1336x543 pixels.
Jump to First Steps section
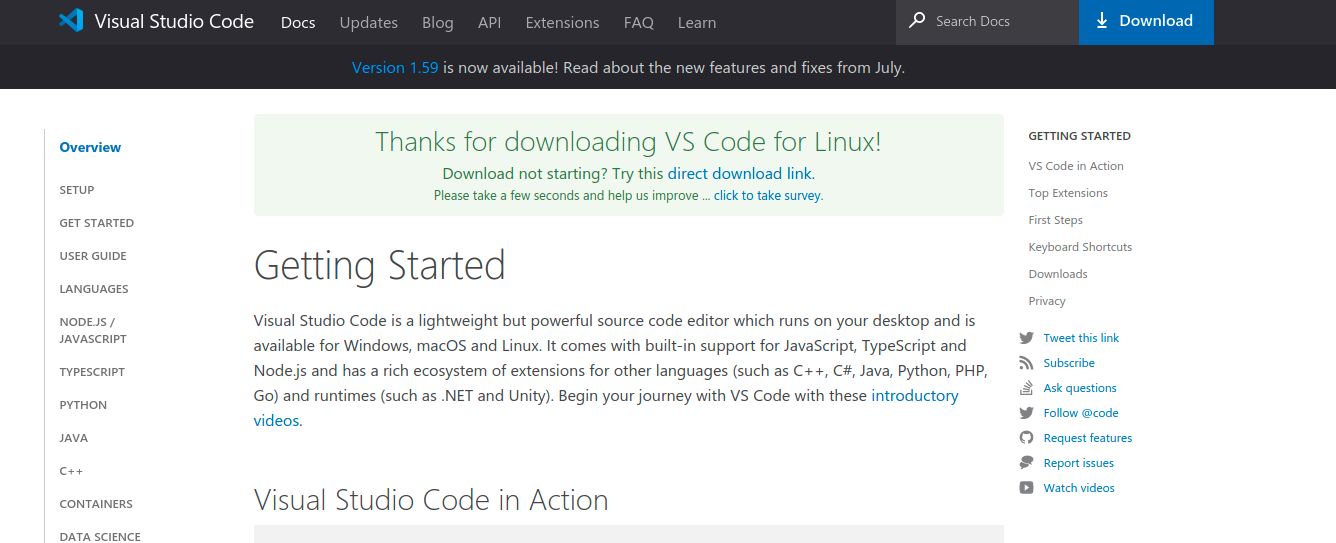click(1056, 220)
